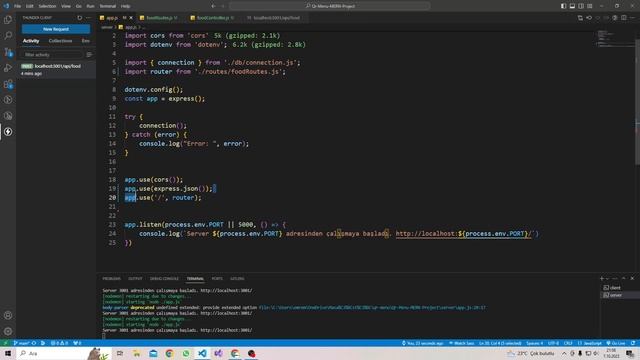
Task: Select the client terminal
Action: click(x=619, y=288)
